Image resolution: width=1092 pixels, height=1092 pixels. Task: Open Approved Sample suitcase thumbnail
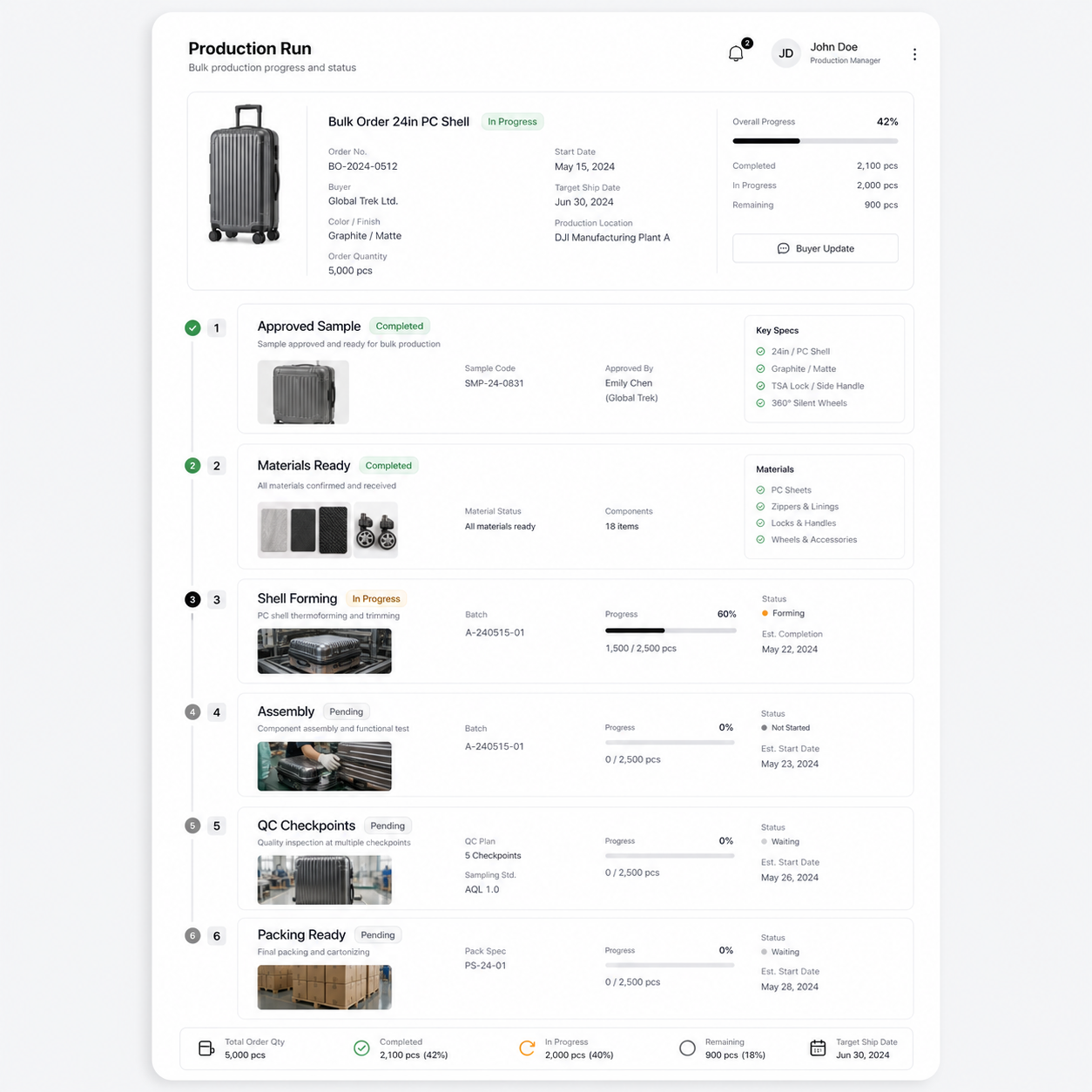click(303, 392)
